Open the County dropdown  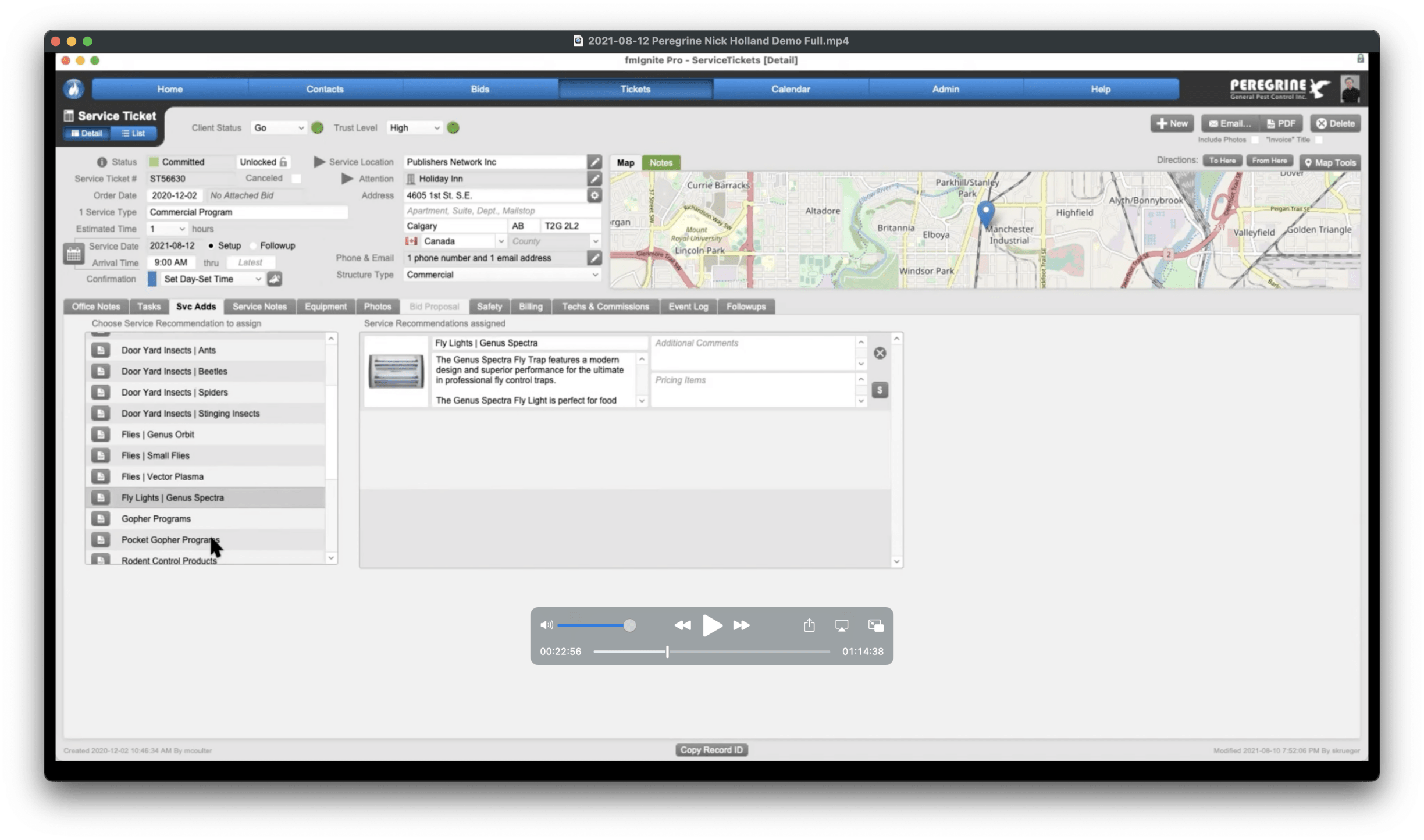[x=554, y=241]
